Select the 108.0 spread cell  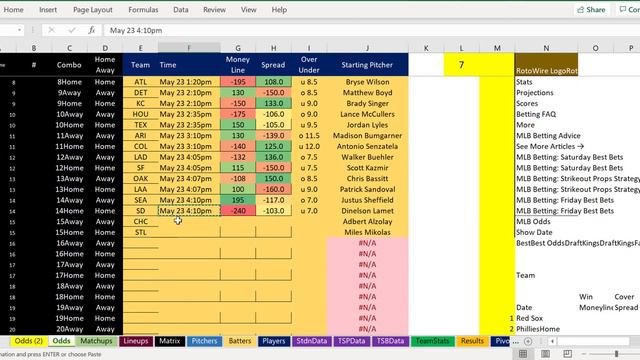[273, 82]
